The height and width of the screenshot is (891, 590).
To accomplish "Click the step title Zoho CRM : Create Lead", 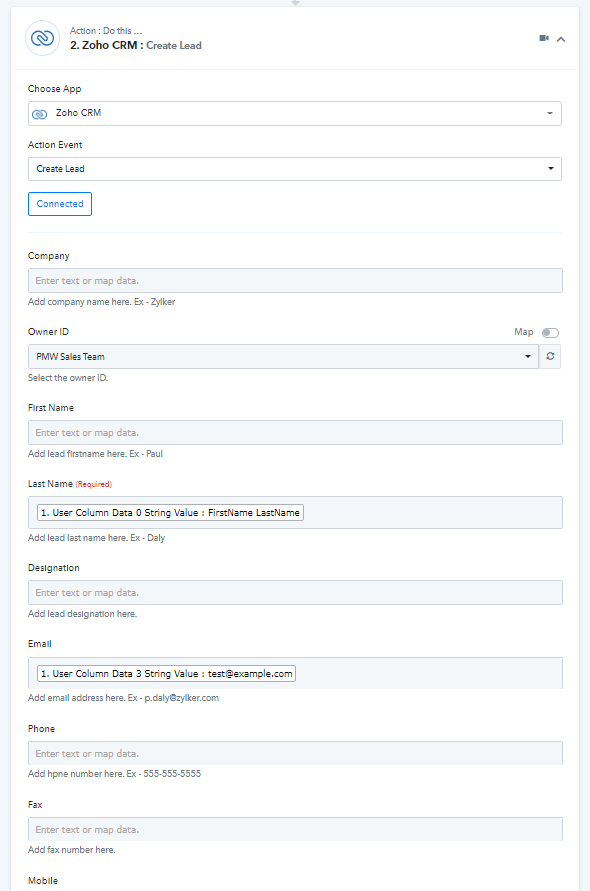I will [136, 45].
